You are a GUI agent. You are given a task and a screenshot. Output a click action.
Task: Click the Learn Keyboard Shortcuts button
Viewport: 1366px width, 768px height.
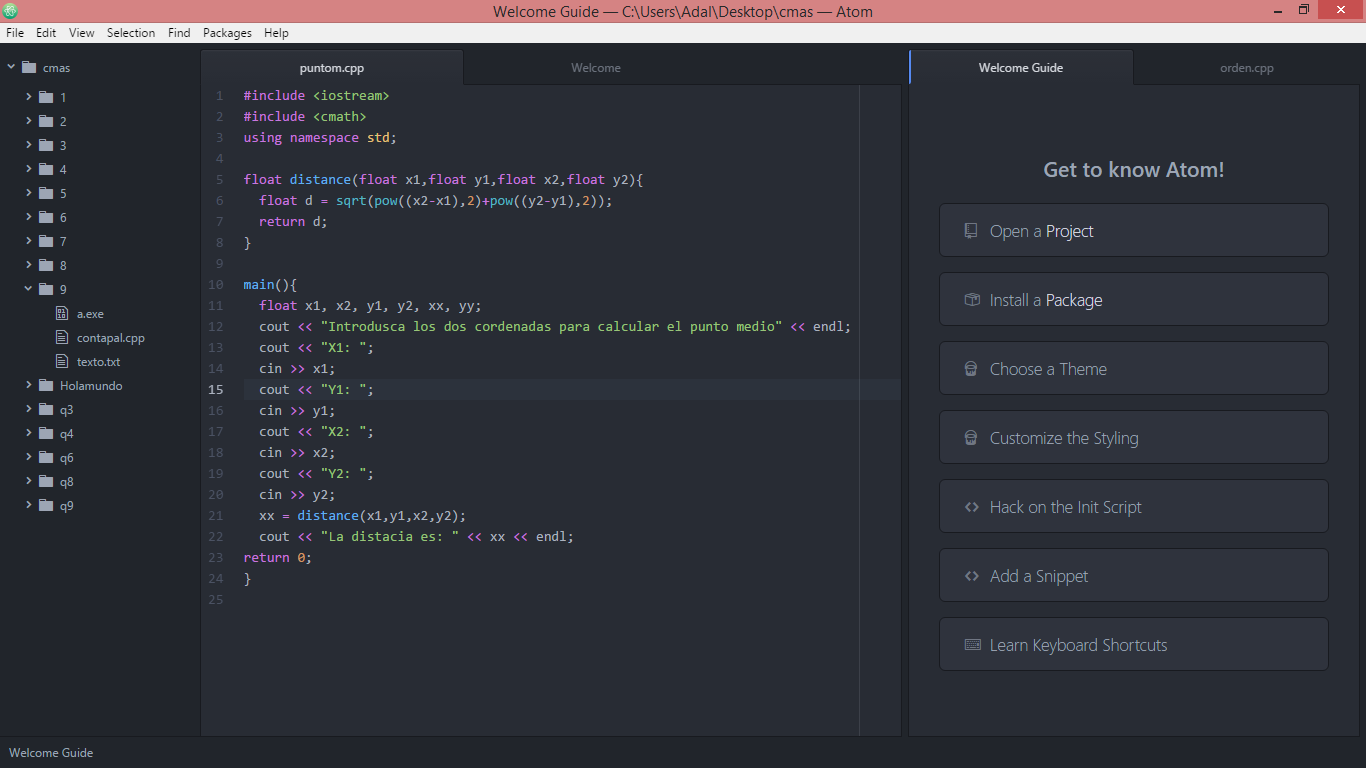click(x=1134, y=645)
